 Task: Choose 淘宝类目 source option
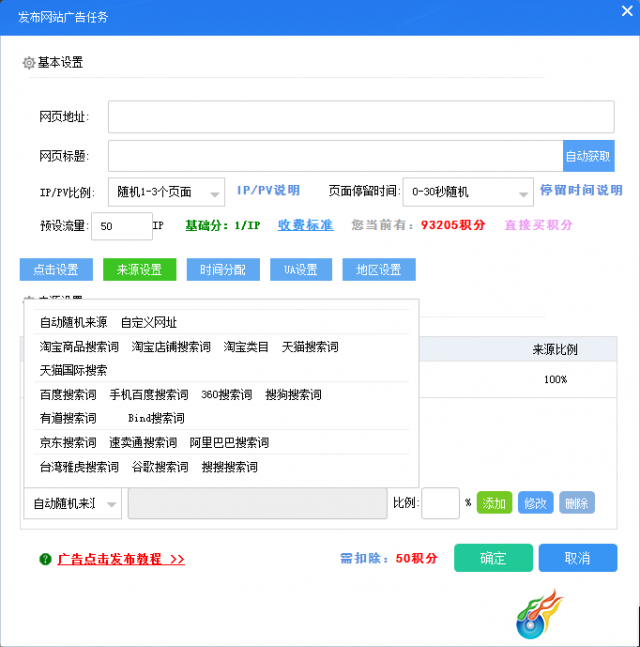tap(246, 347)
